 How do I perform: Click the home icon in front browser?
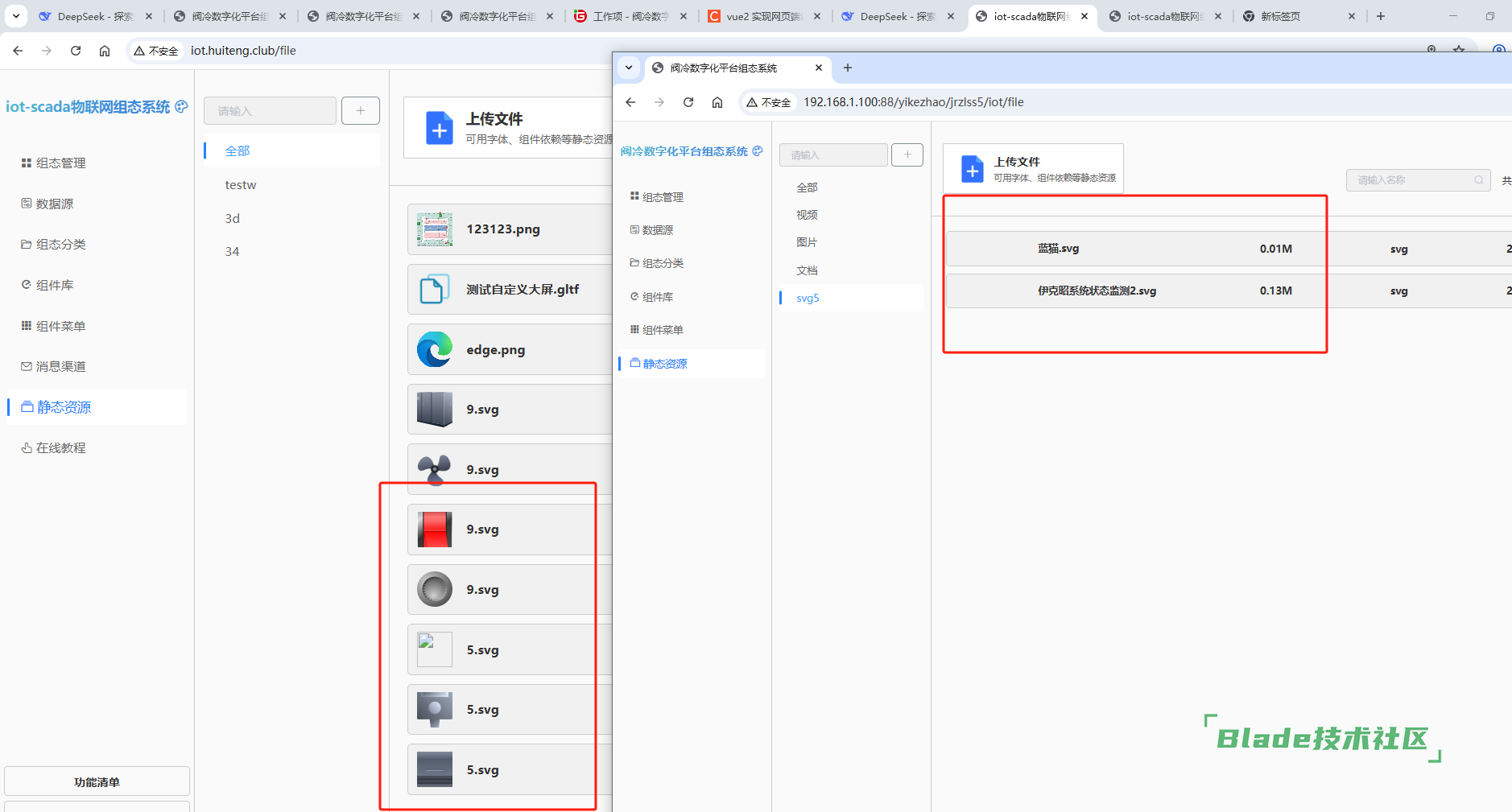[x=717, y=102]
